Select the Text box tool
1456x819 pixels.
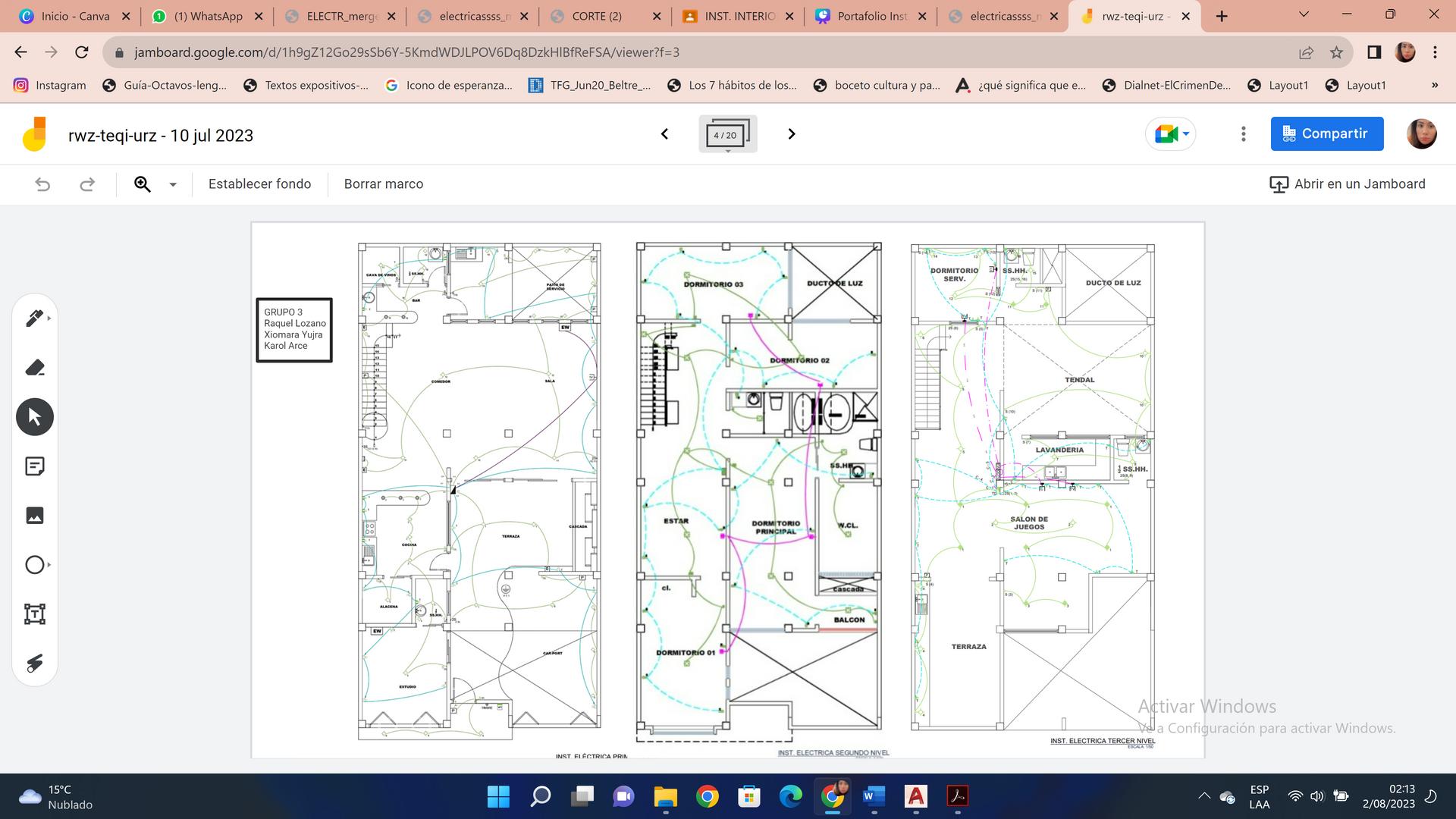coord(35,614)
